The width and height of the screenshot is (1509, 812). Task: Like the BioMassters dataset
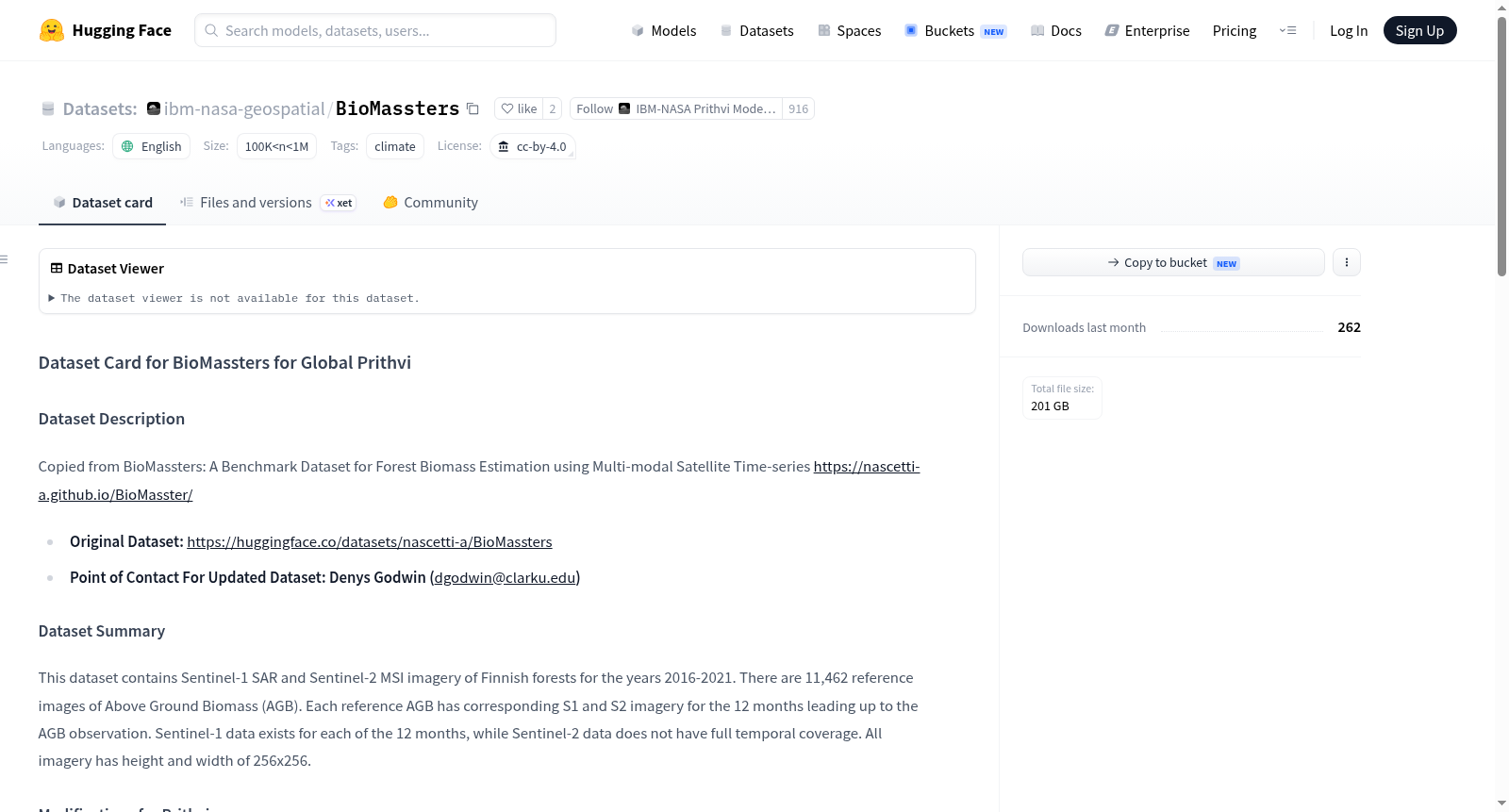519,108
